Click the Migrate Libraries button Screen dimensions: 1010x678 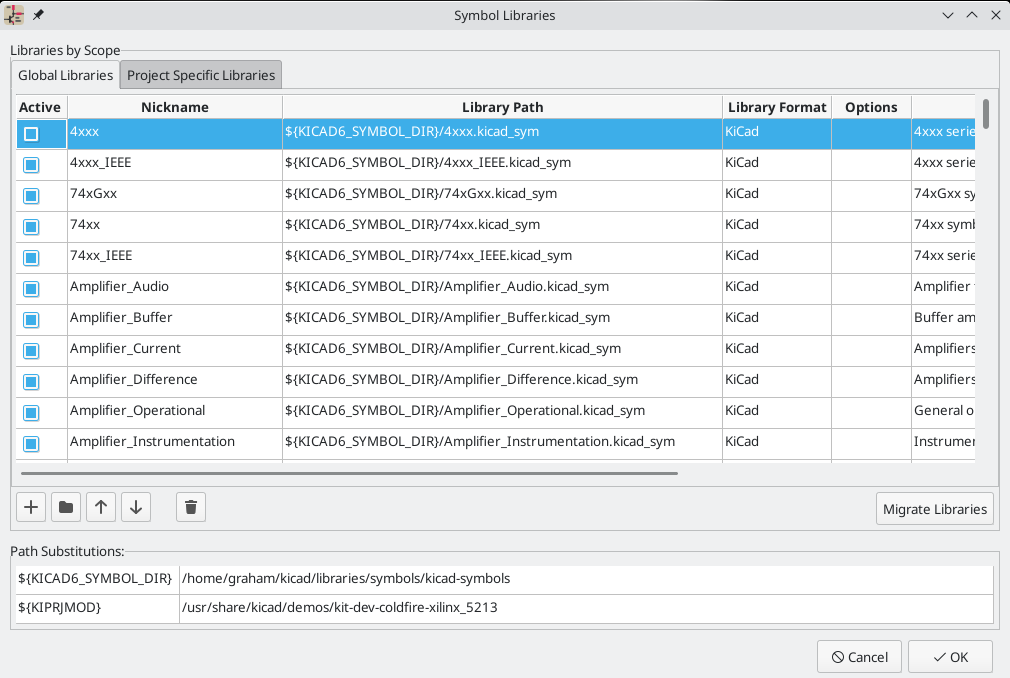point(934,509)
